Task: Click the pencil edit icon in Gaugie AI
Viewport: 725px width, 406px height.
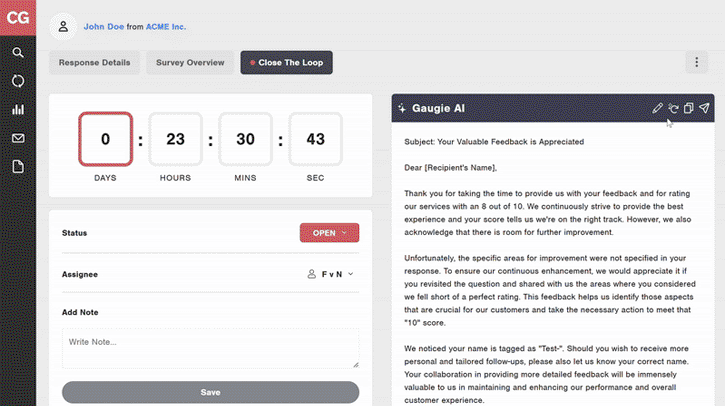Action: pos(657,108)
